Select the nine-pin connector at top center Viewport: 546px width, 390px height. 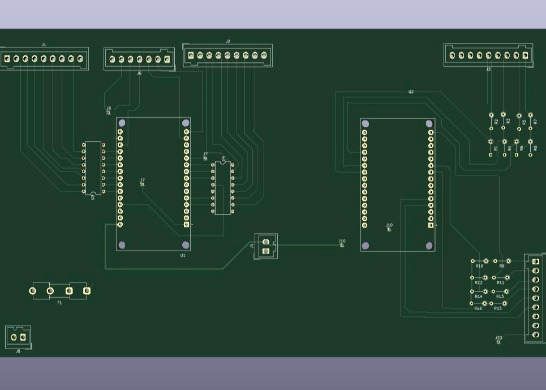[227, 55]
